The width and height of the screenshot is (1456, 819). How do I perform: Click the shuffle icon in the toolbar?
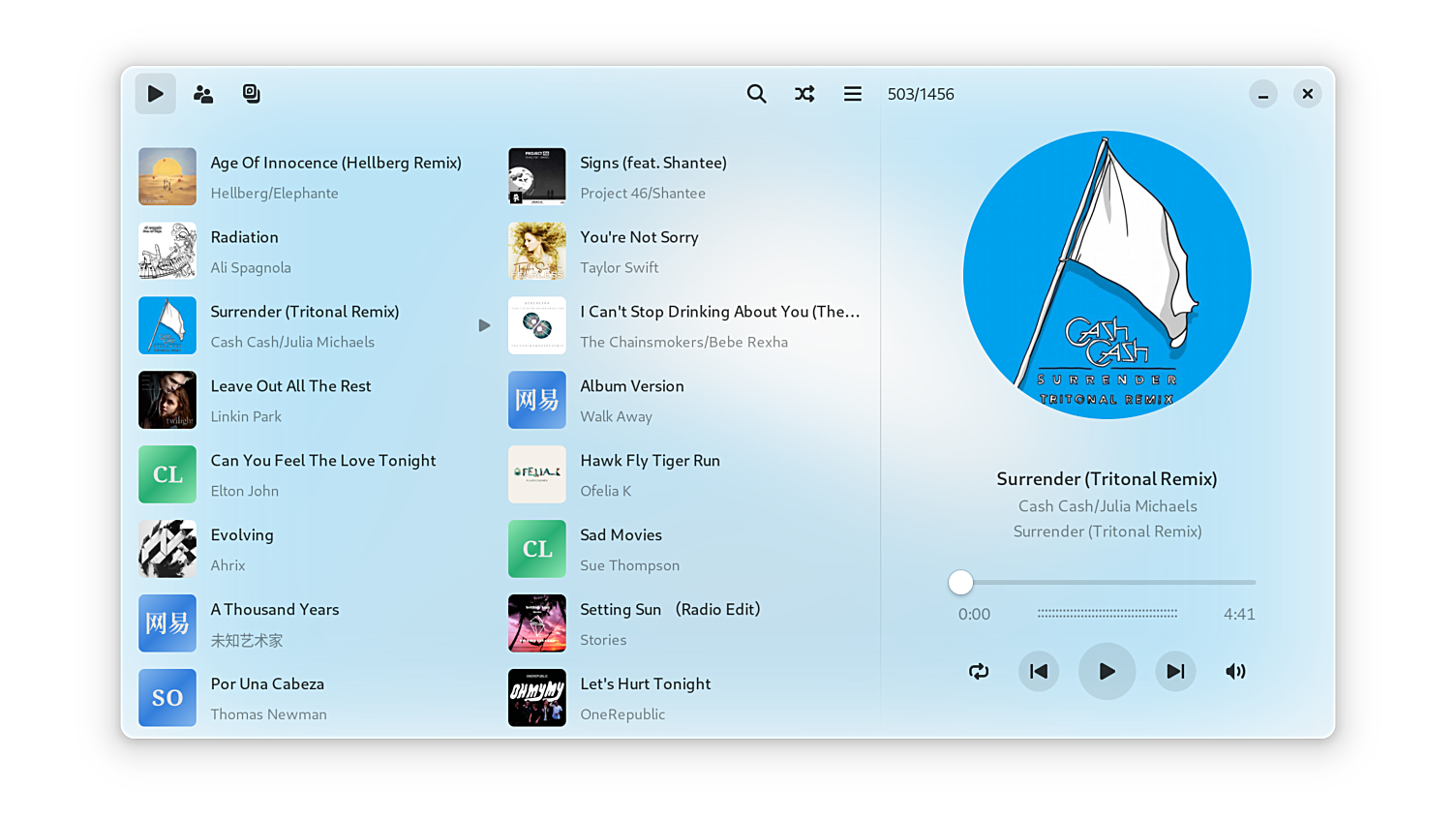tap(804, 94)
